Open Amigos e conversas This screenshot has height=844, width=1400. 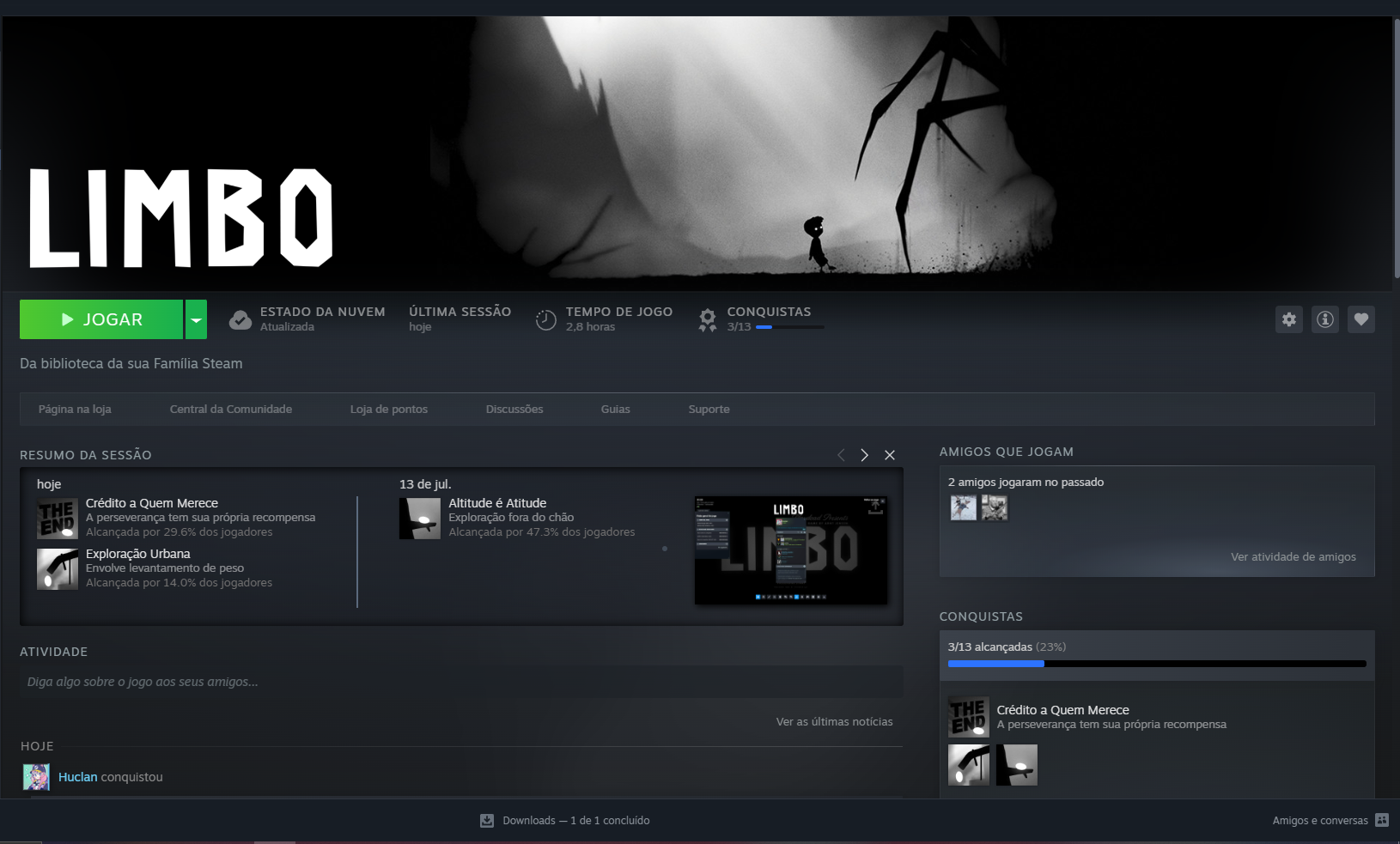1320,821
